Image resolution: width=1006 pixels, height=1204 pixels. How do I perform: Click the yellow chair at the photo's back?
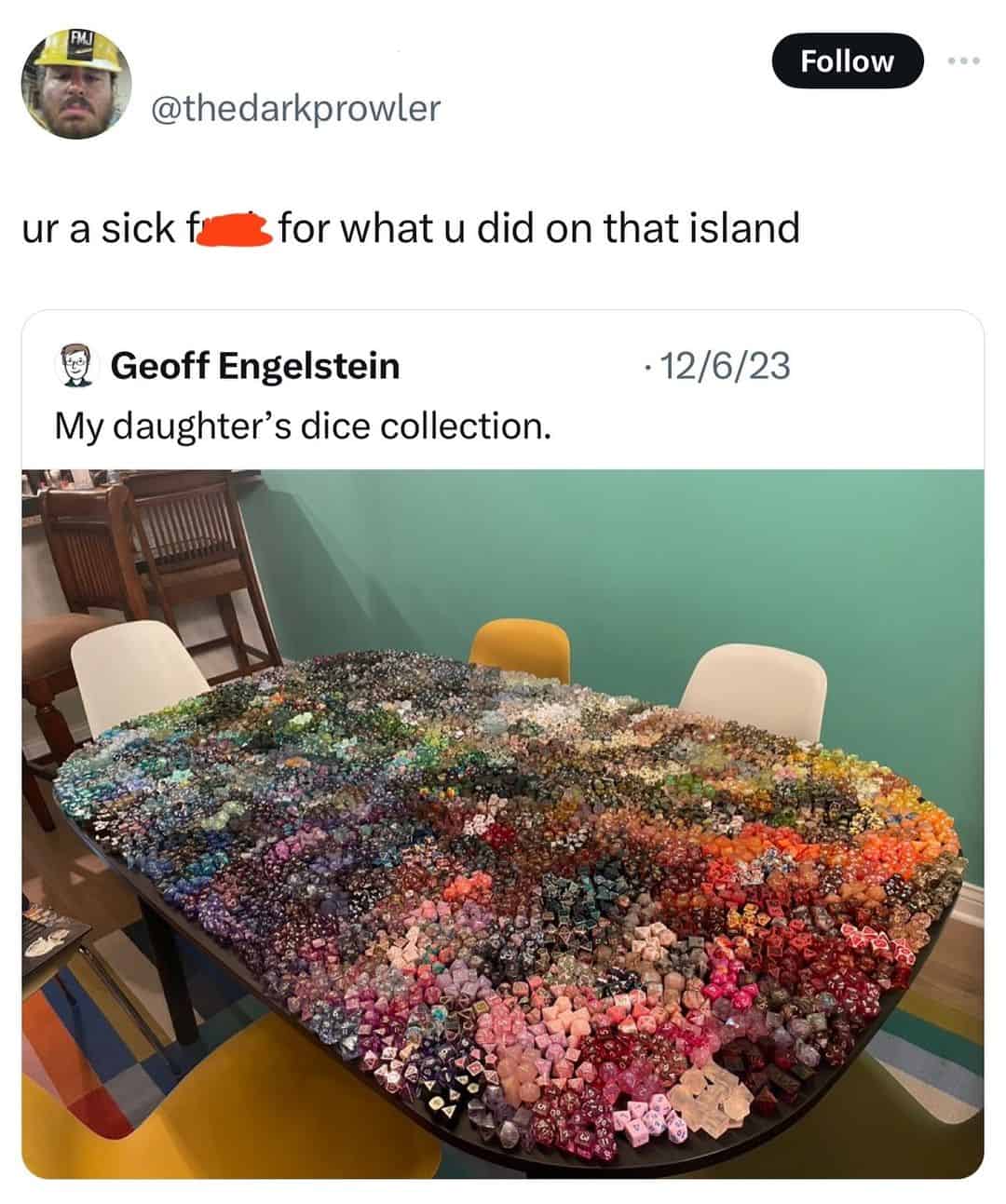click(520, 653)
